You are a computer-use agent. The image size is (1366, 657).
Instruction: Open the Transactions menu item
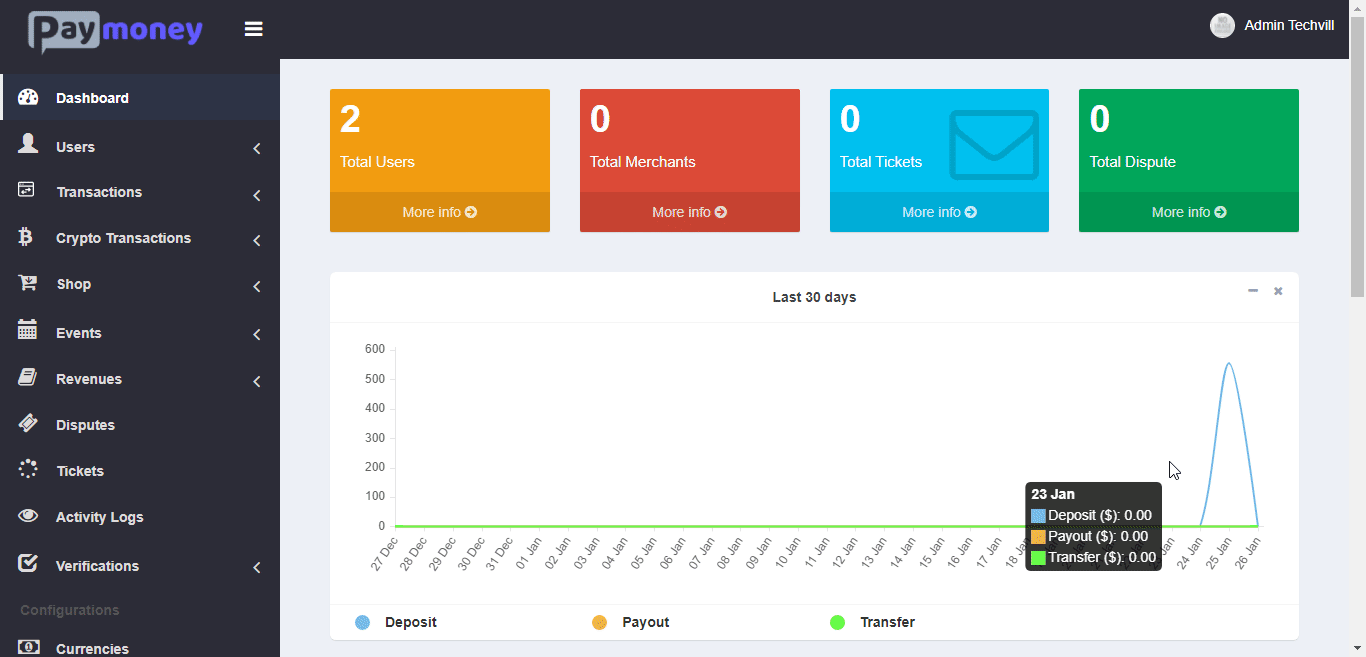click(x=99, y=192)
